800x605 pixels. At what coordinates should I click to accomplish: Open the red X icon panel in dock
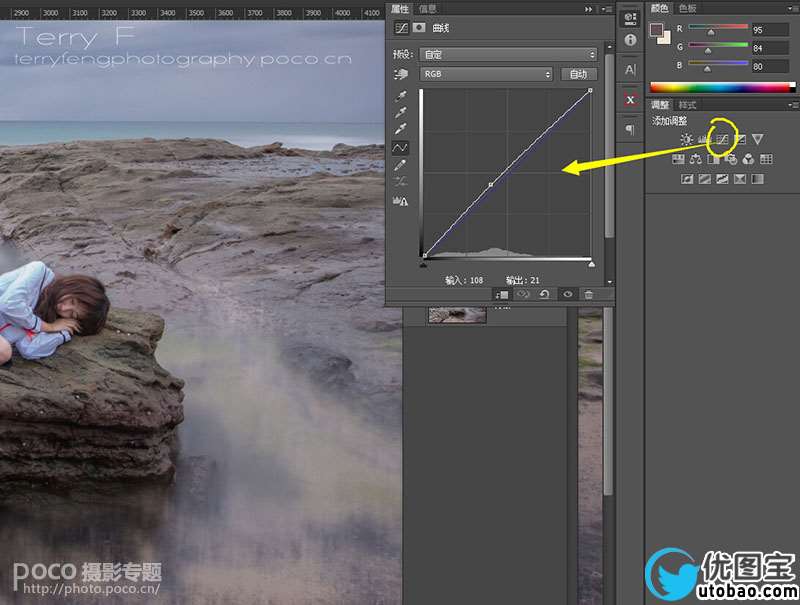pyautogui.click(x=631, y=99)
